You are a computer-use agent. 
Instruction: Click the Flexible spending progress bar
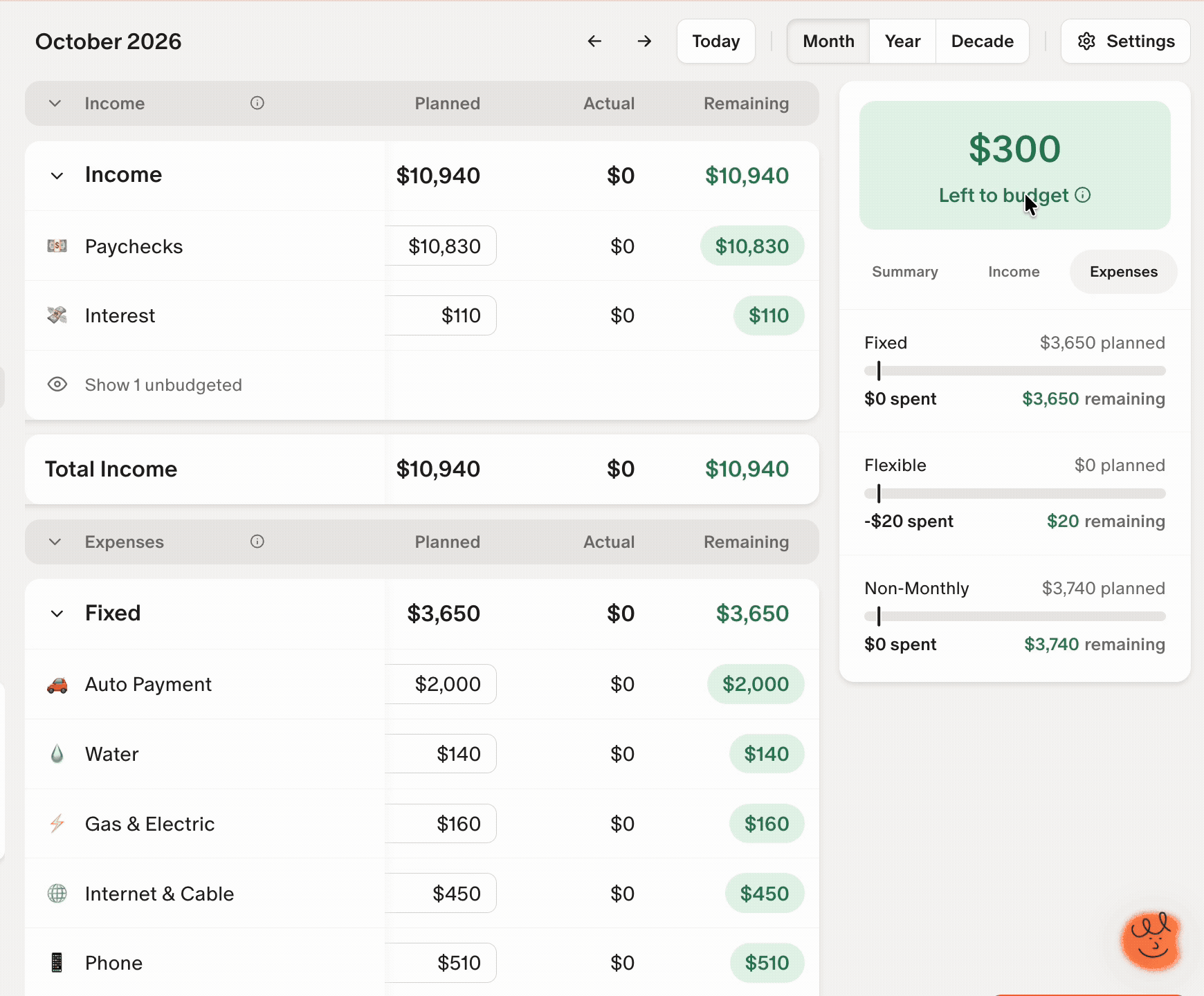(x=1015, y=493)
